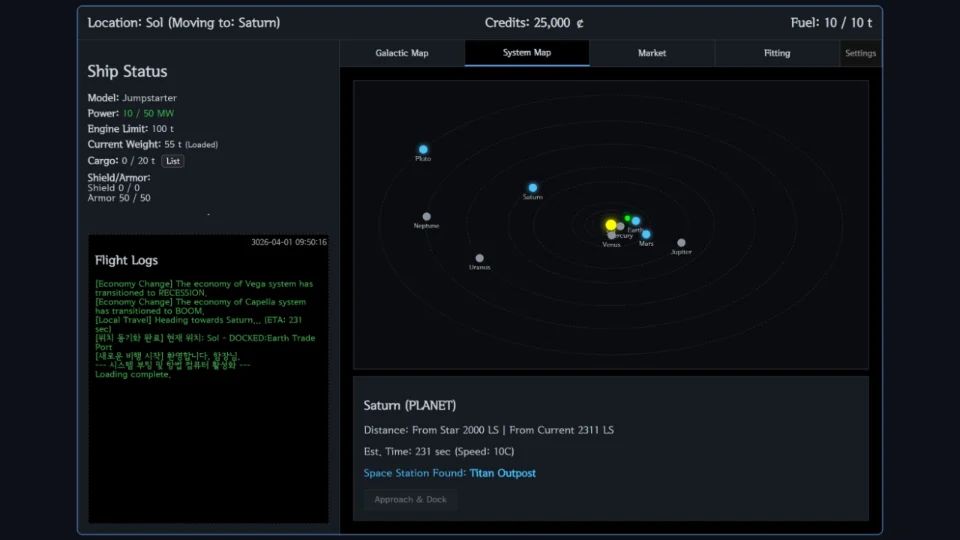This screenshot has height=540, width=960.
Task: Click the Venus planet marker
Action: 611,236
